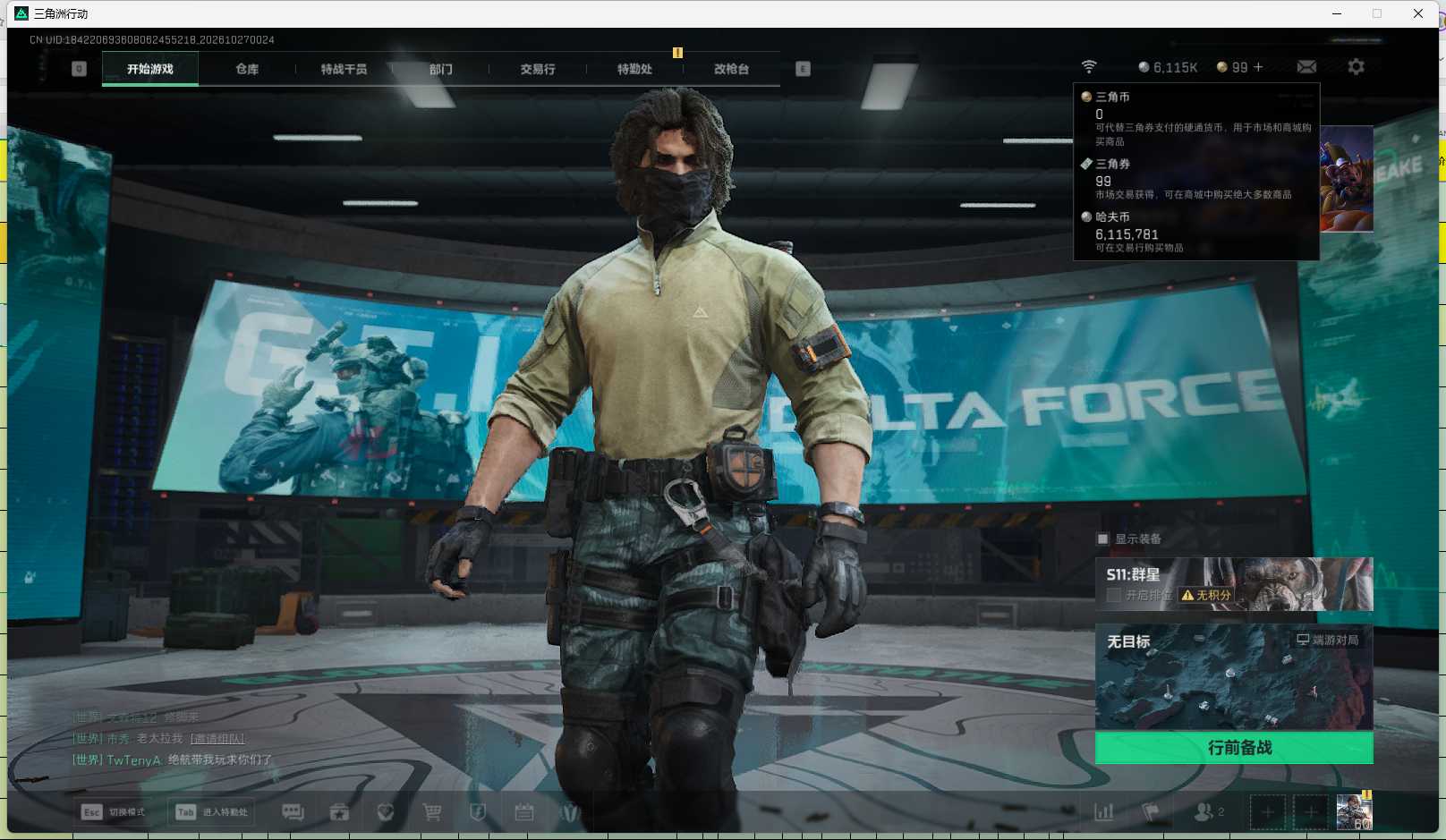Open the mail envelope icon
1446x840 pixels.
coord(1306,67)
